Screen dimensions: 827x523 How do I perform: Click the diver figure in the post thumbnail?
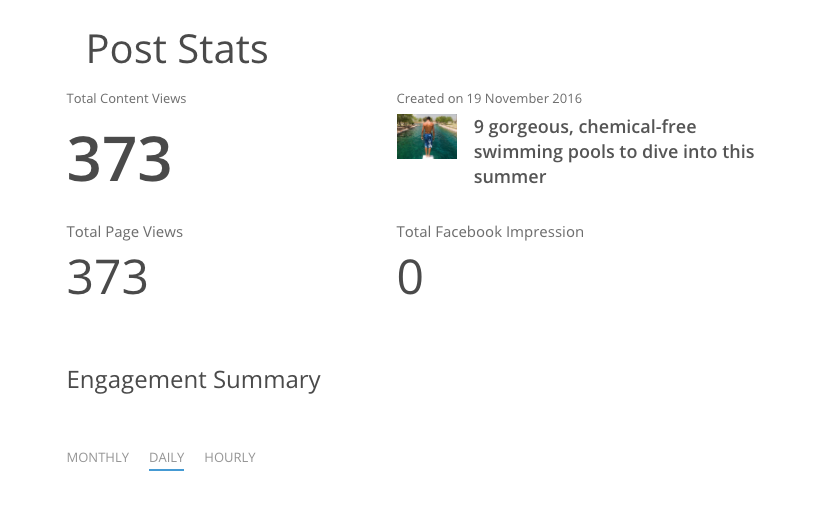428,133
